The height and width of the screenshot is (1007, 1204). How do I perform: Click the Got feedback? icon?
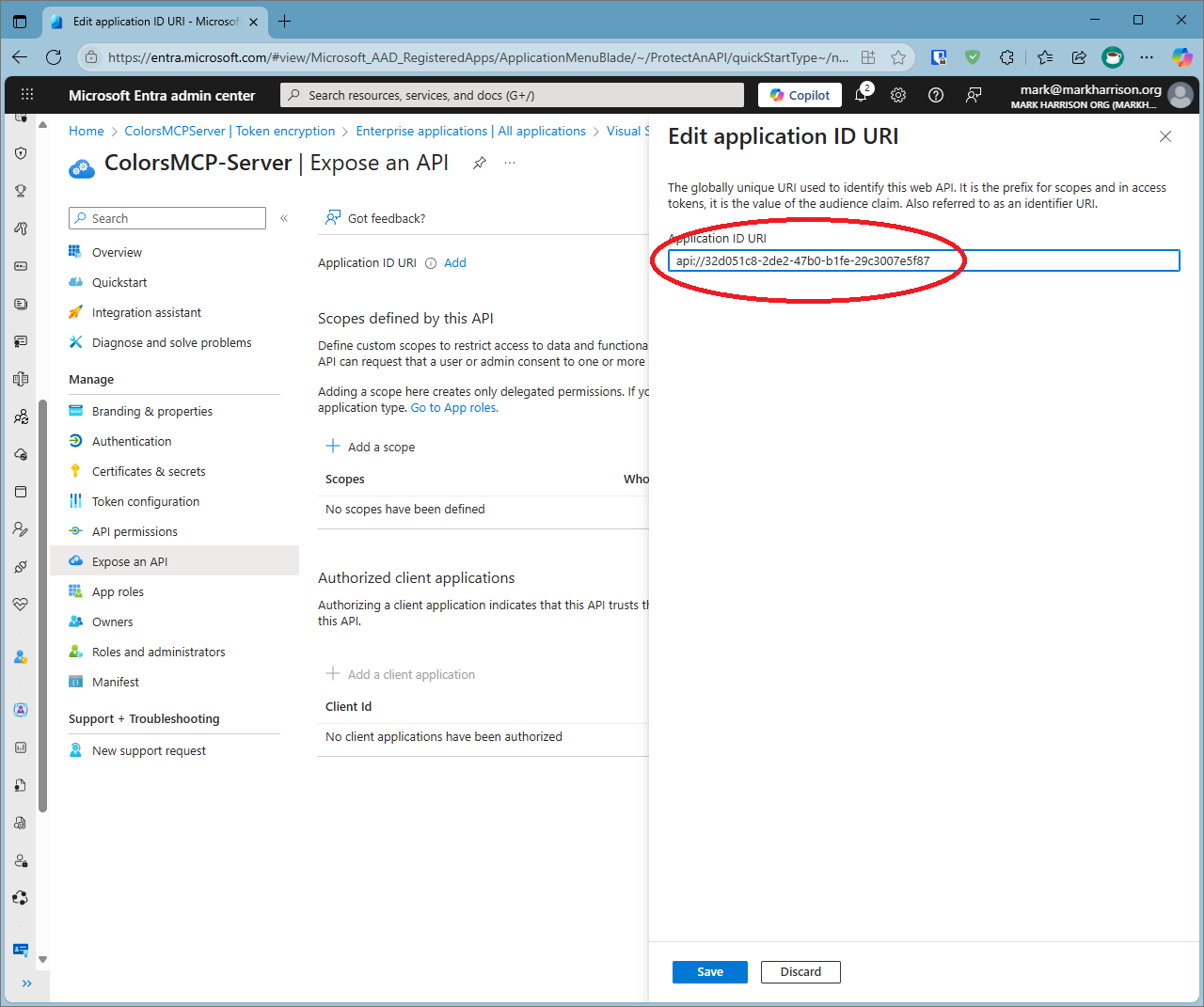point(332,217)
